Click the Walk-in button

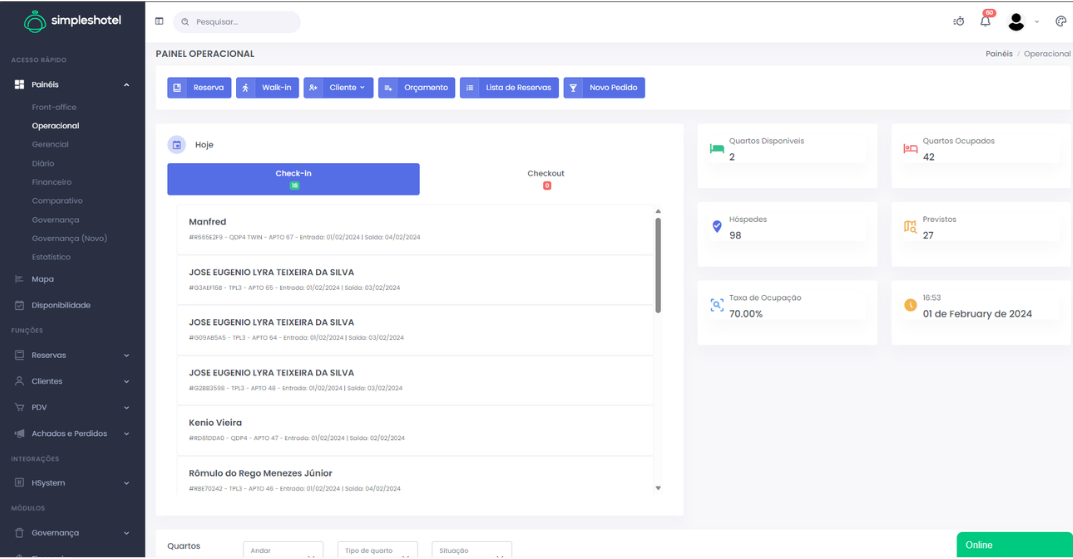pyautogui.click(x=267, y=88)
